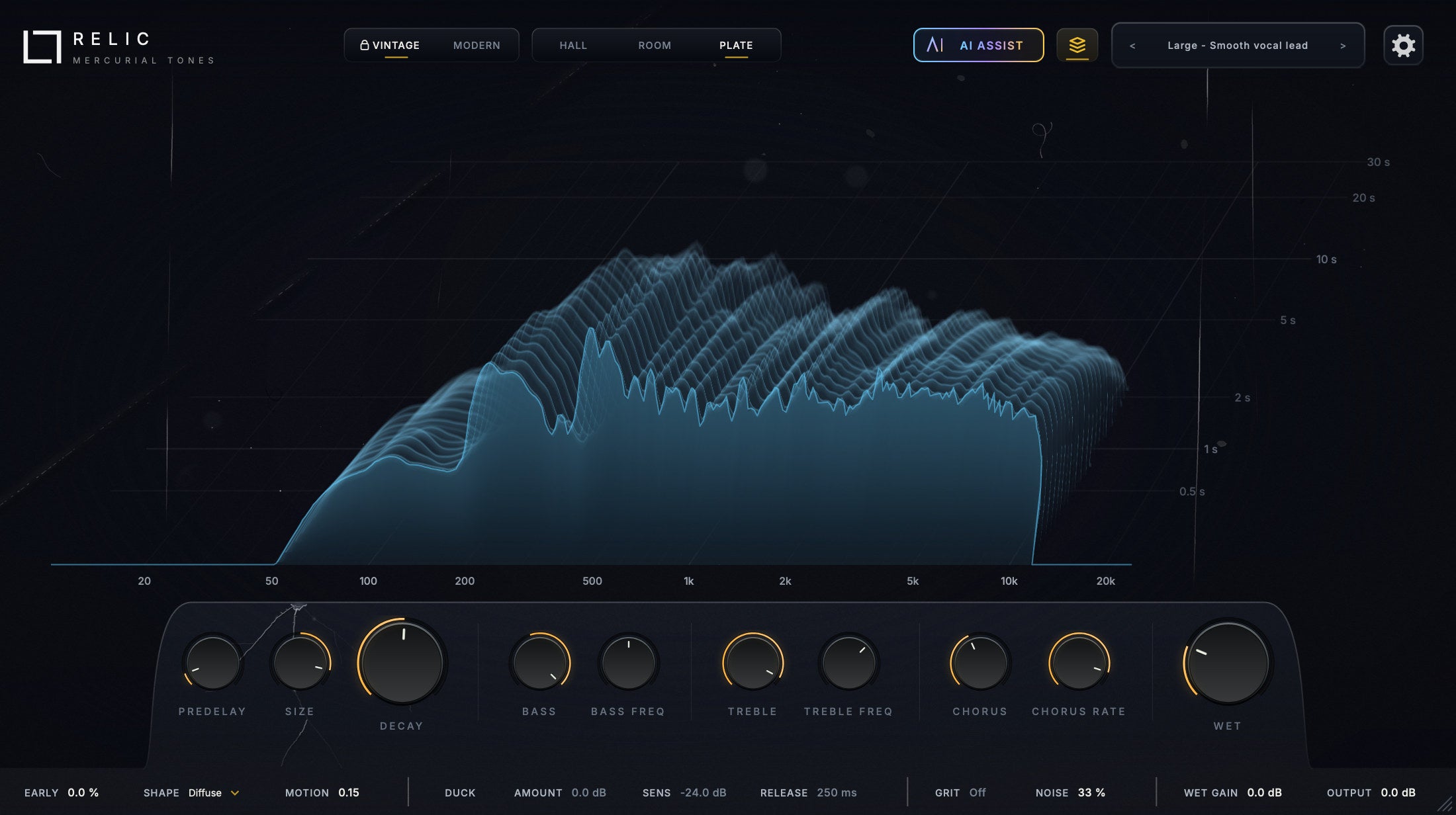Click the Bass Freq knob
Image resolution: width=1456 pixels, height=815 pixels.
pos(628,663)
